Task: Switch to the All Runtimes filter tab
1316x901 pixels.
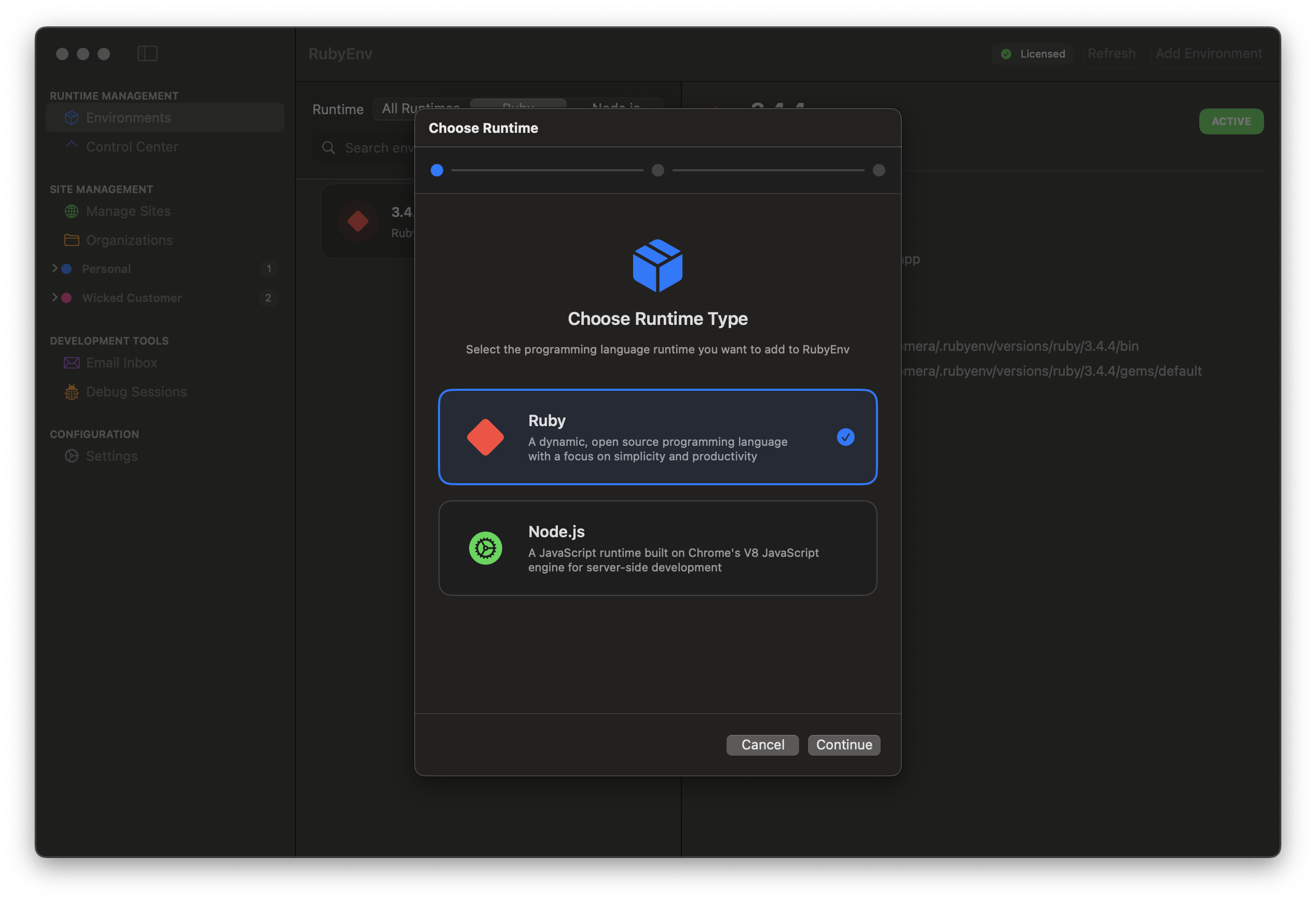Action: [x=421, y=107]
